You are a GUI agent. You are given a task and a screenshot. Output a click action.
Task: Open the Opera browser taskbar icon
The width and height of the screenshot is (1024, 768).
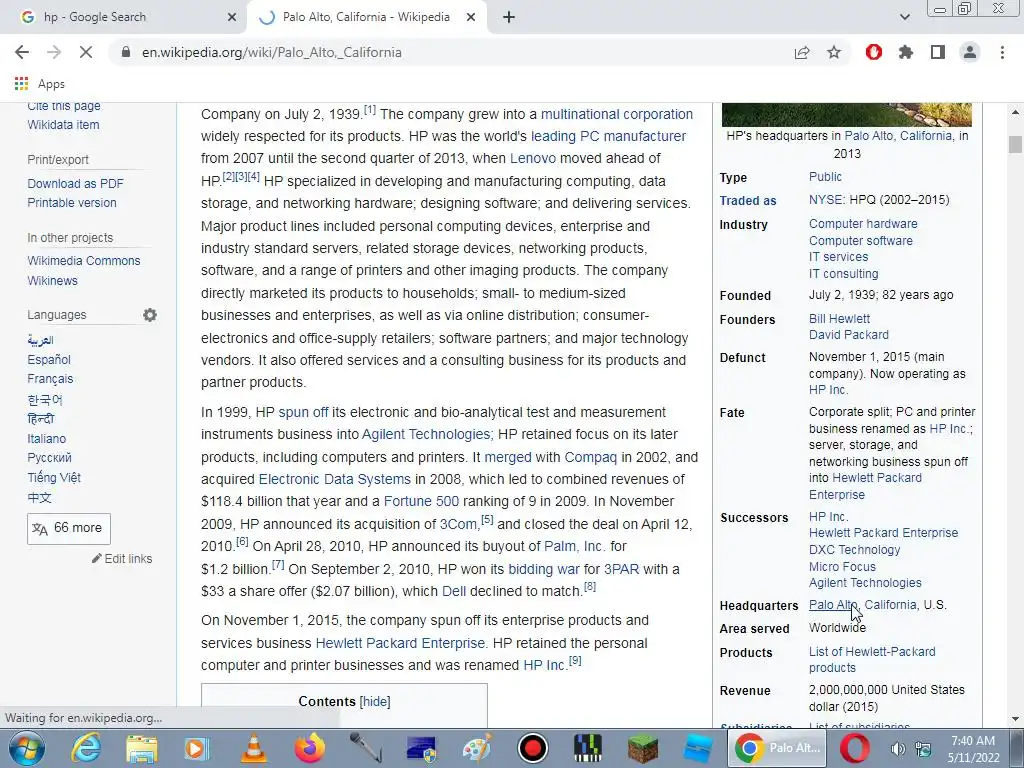pos(855,748)
